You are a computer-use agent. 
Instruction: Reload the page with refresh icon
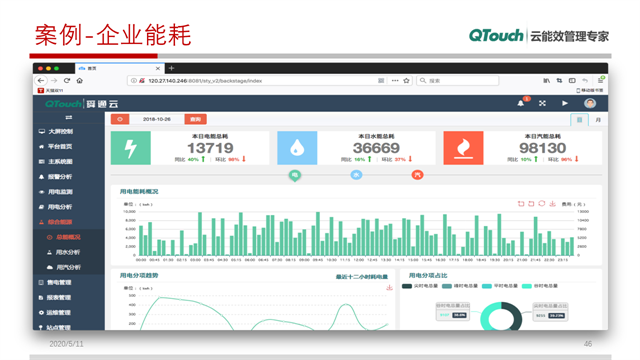(67, 80)
